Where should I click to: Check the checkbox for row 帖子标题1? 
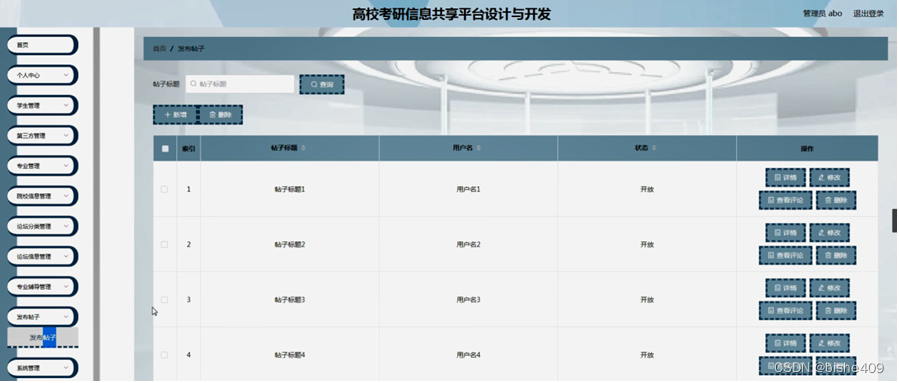click(165, 189)
